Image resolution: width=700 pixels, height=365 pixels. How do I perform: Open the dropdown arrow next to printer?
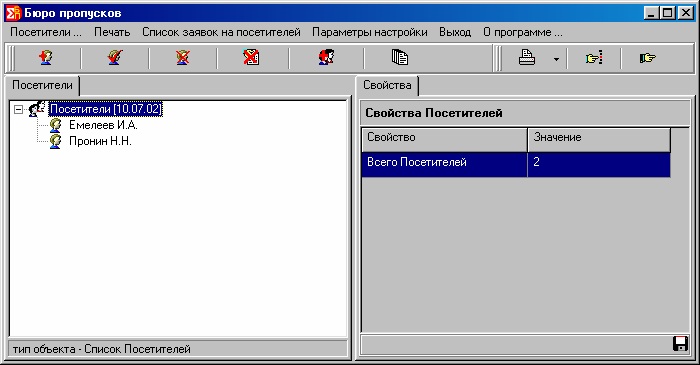[x=556, y=59]
